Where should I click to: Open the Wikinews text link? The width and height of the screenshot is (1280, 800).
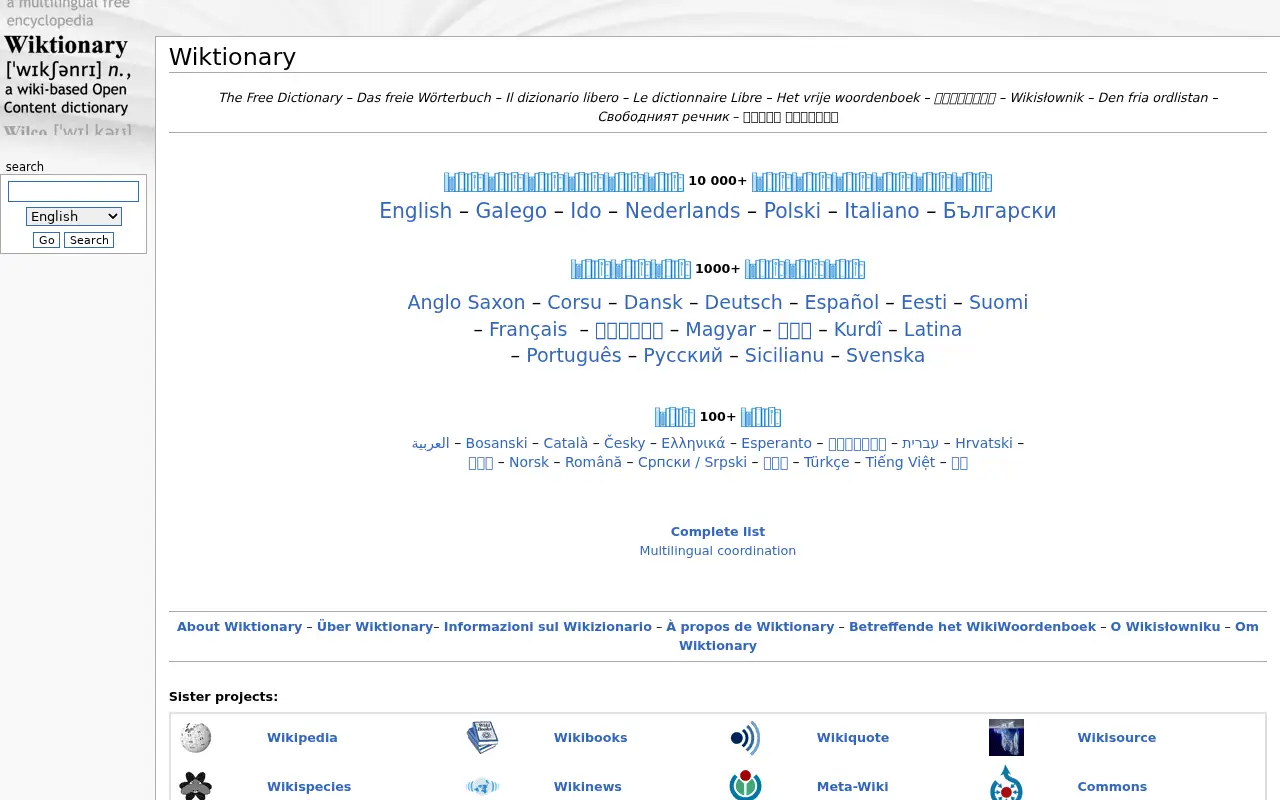point(588,787)
